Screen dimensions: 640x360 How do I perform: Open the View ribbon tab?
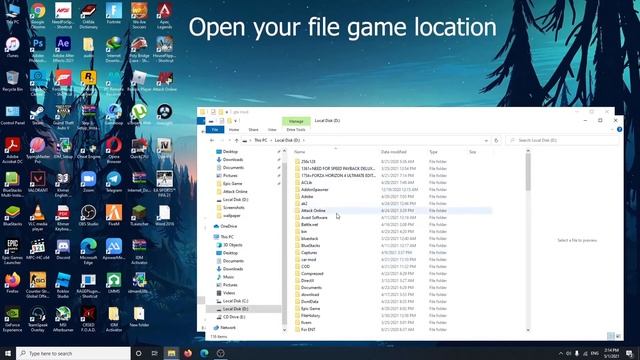tap(272, 130)
